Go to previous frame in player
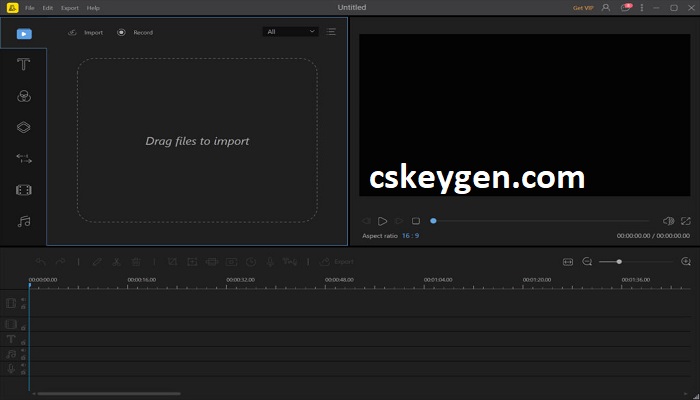Image resolution: width=700 pixels, height=400 pixels. click(x=366, y=221)
